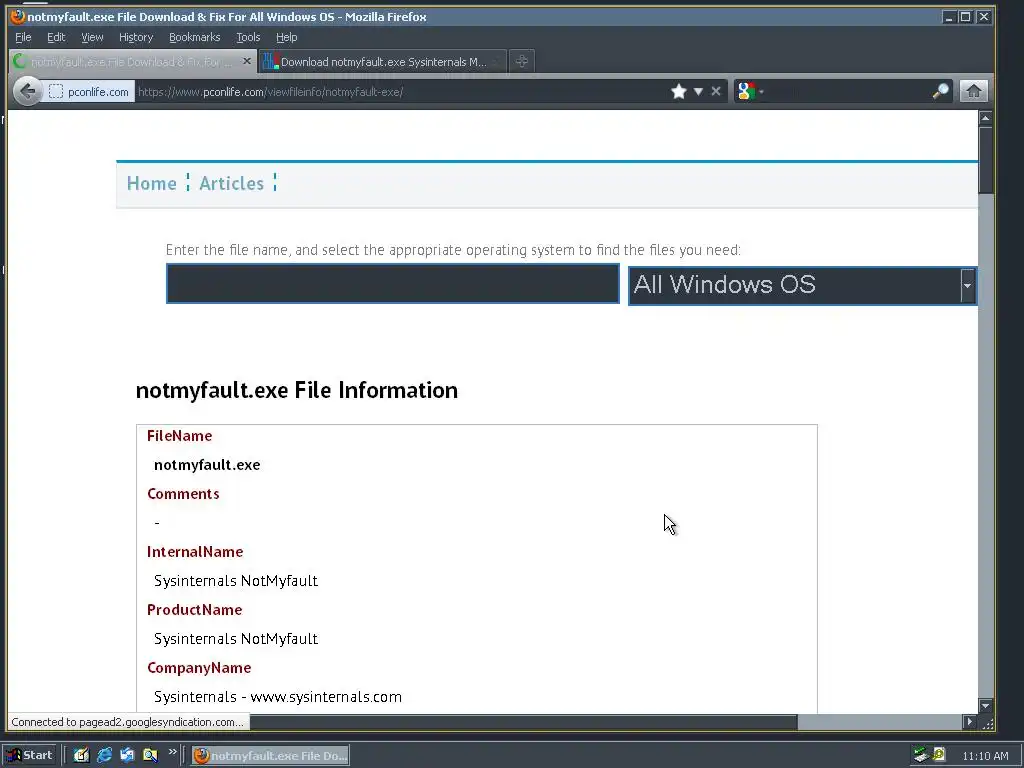Click the notmyfault.exe Firefox taskbar button
Viewport: 1024px width, 768px height.
pos(270,756)
